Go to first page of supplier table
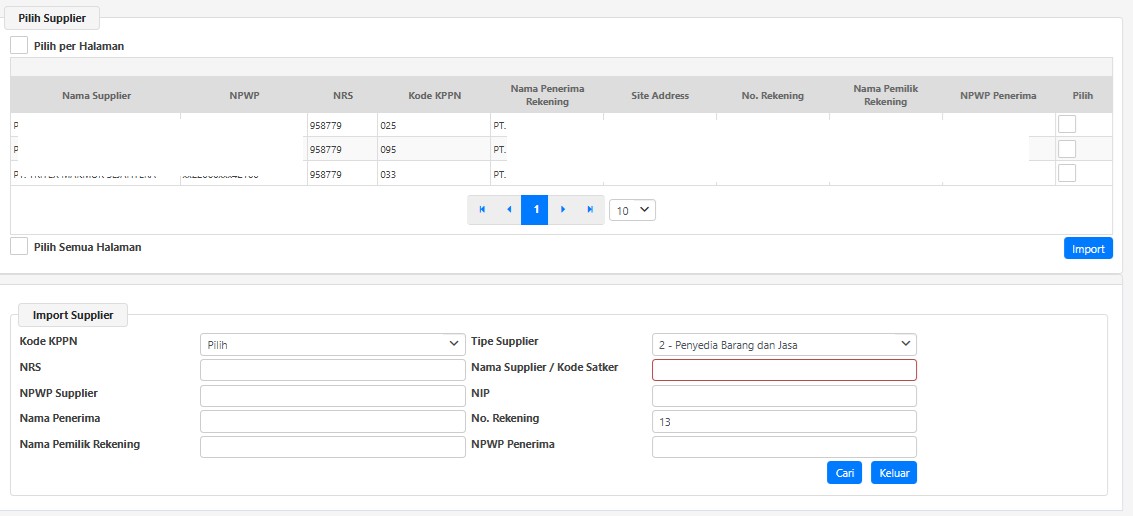Image resolution: width=1133 pixels, height=516 pixels. (482, 210)
